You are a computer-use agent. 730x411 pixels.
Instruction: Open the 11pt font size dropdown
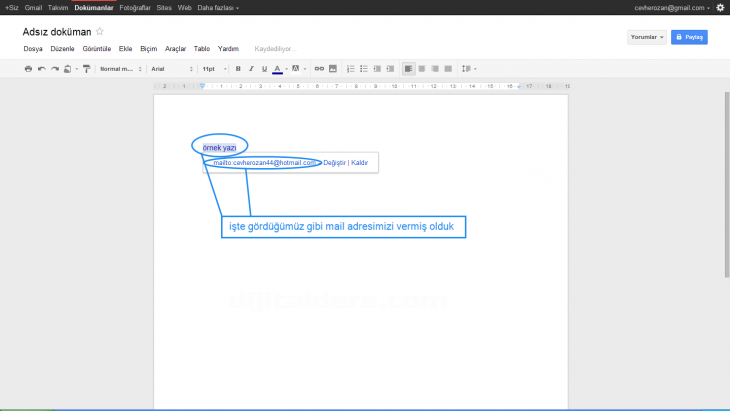tap(212, 69)
